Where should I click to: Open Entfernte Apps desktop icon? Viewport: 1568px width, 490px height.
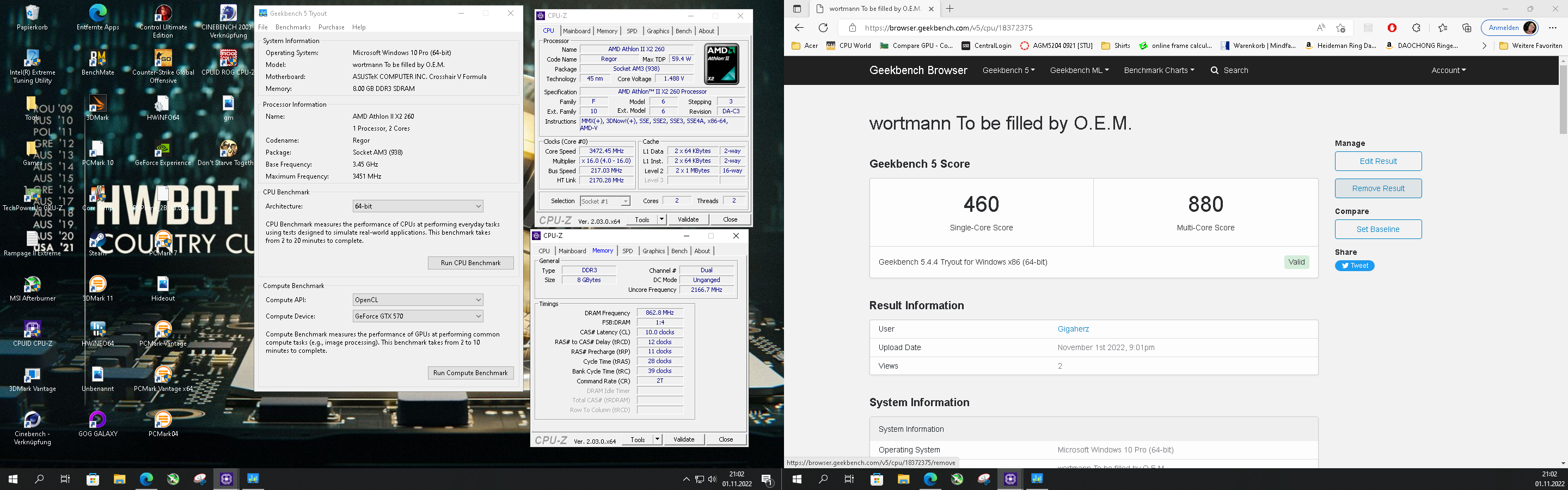tap(97, 17)
